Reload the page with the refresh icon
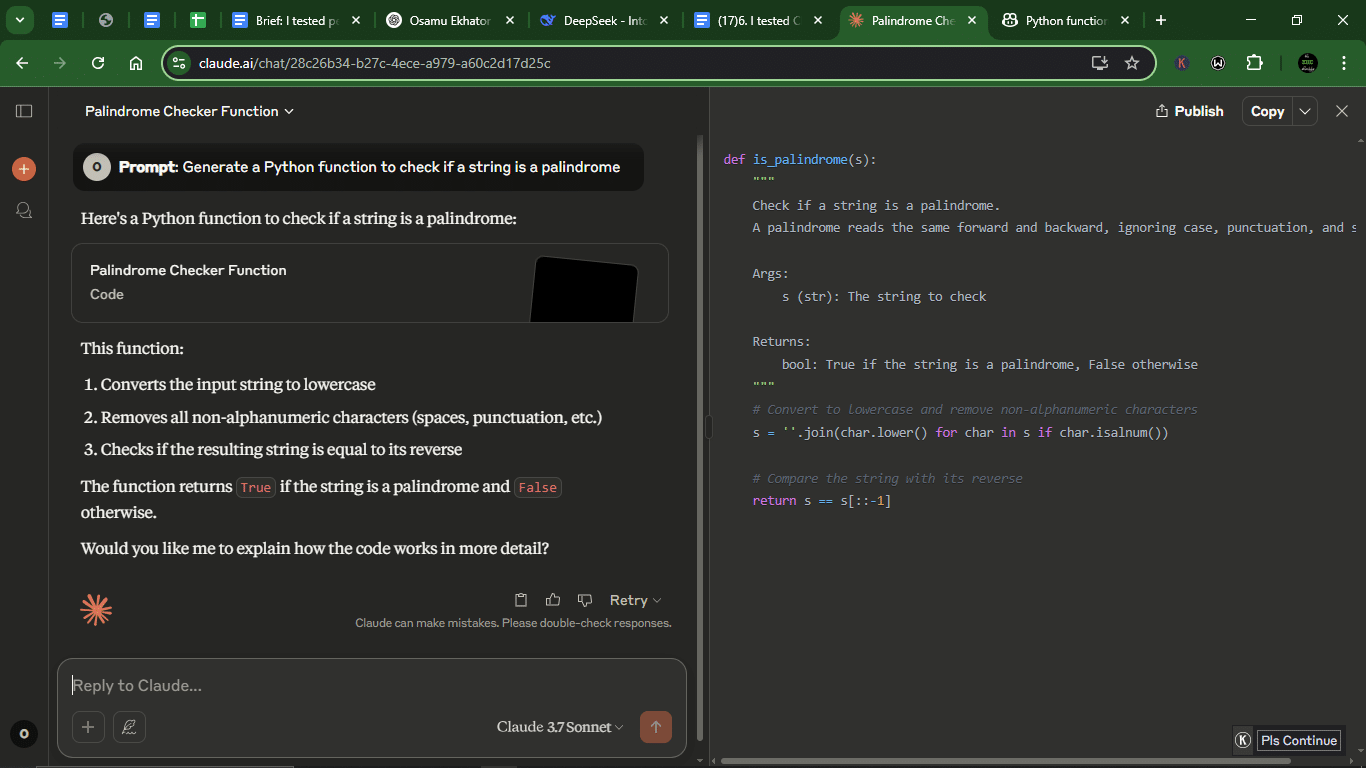1366x768 pixels. pyautogui.click(x=98, y=63)
